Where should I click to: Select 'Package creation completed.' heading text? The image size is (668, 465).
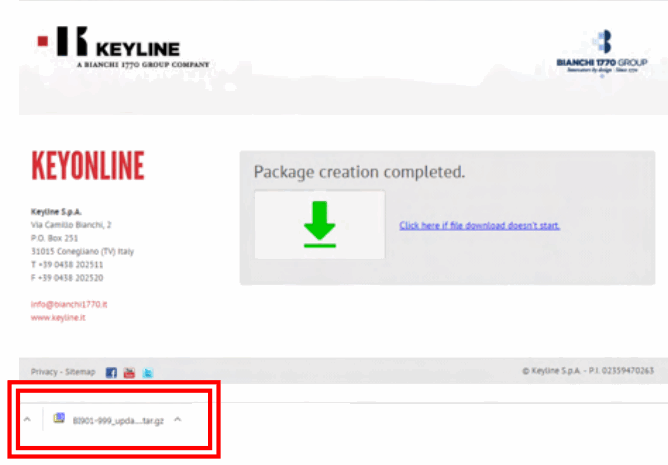click(x=359, y=172)
